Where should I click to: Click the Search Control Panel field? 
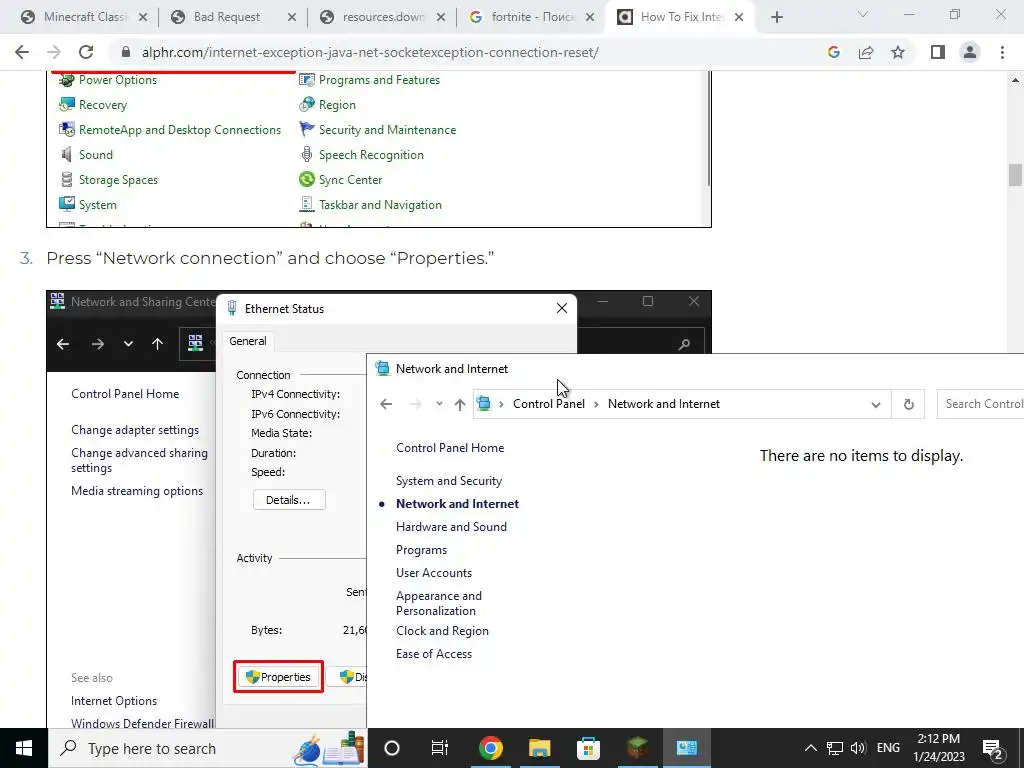tap(980, 404)
